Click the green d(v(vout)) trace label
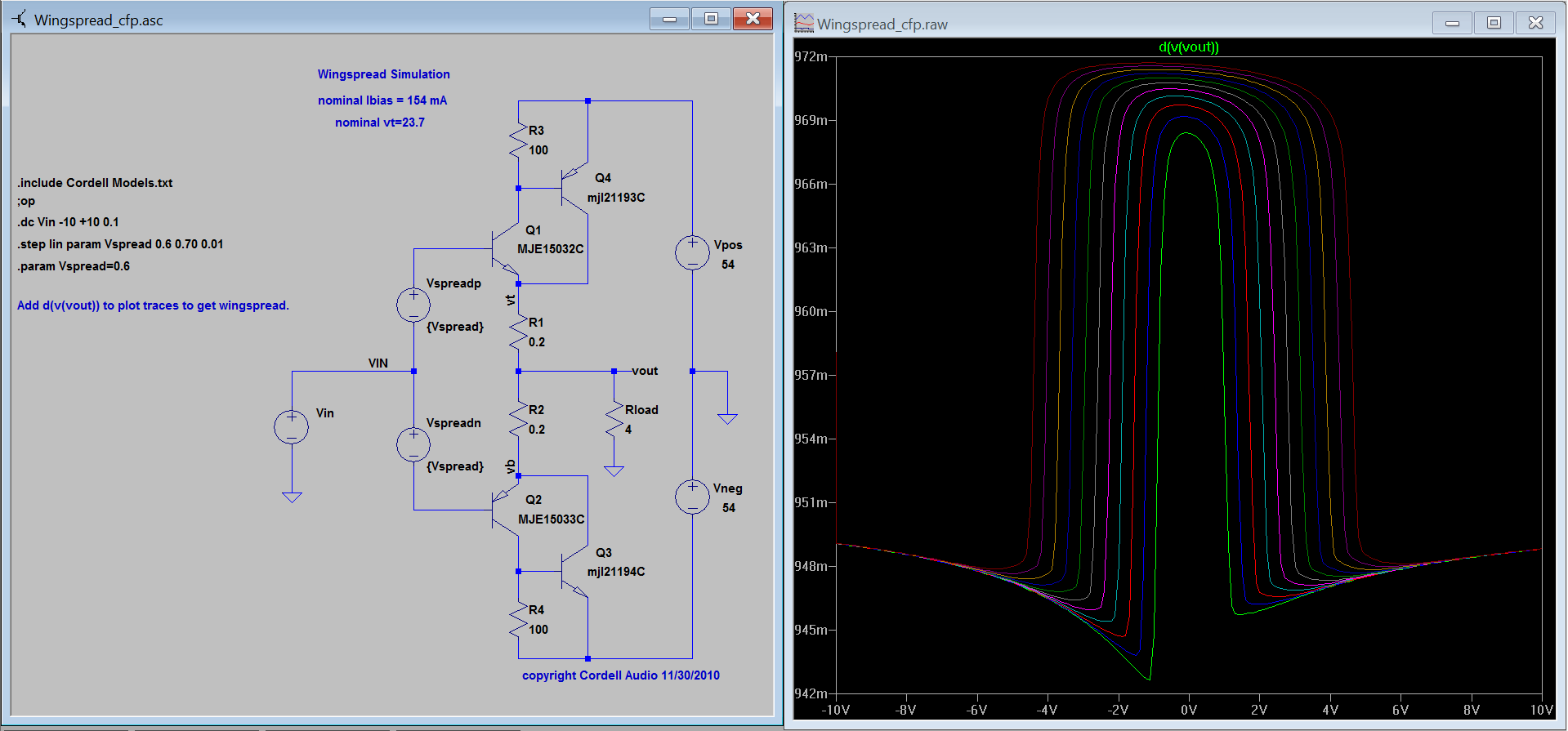This screenshot has height=731, width=1568. pyautogui.click(x=1189, y=47)
